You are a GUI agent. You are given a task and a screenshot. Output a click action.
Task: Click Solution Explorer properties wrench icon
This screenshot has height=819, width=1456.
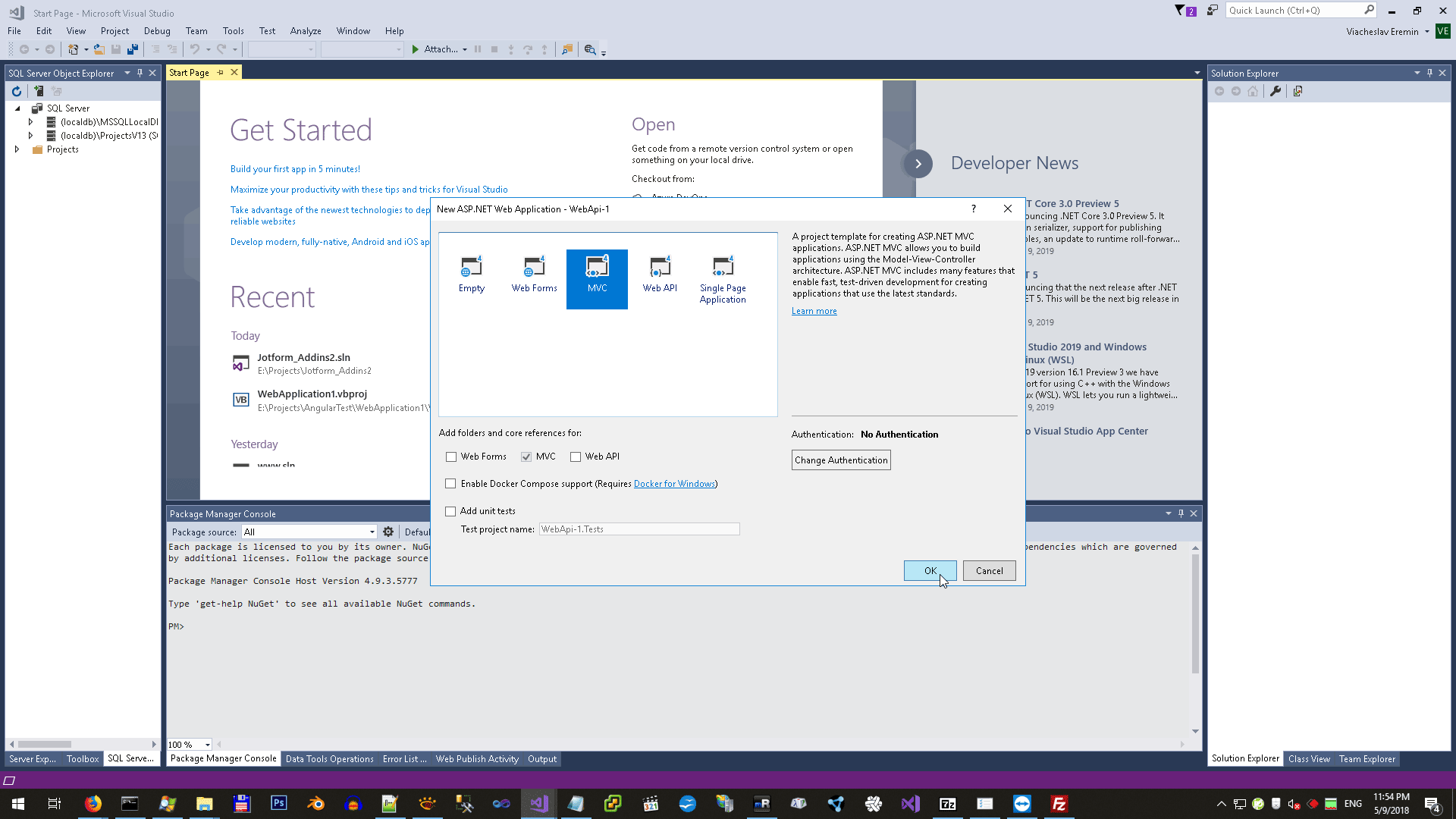point(1276,92)
